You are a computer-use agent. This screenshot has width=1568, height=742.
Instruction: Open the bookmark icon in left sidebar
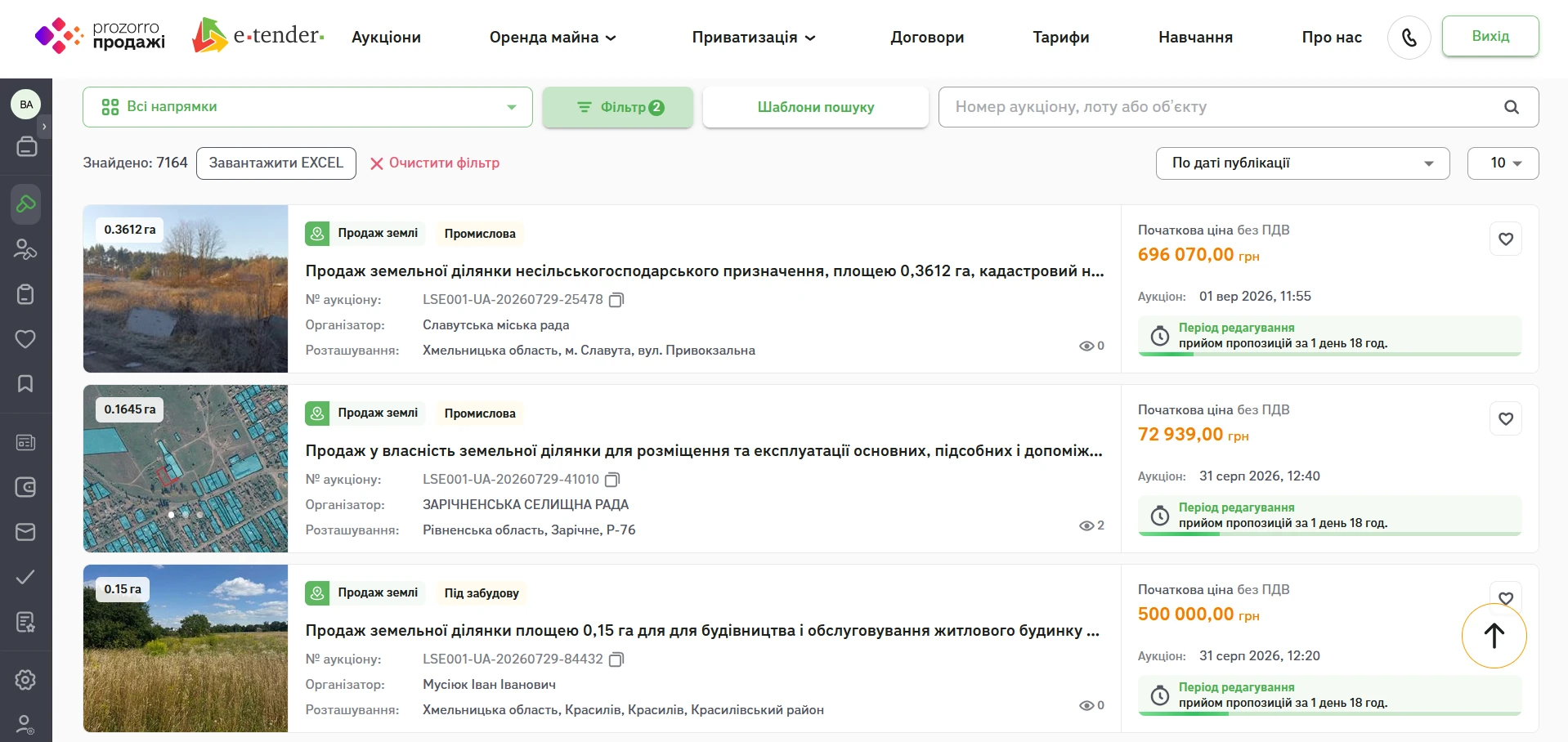tap(25, 384)
